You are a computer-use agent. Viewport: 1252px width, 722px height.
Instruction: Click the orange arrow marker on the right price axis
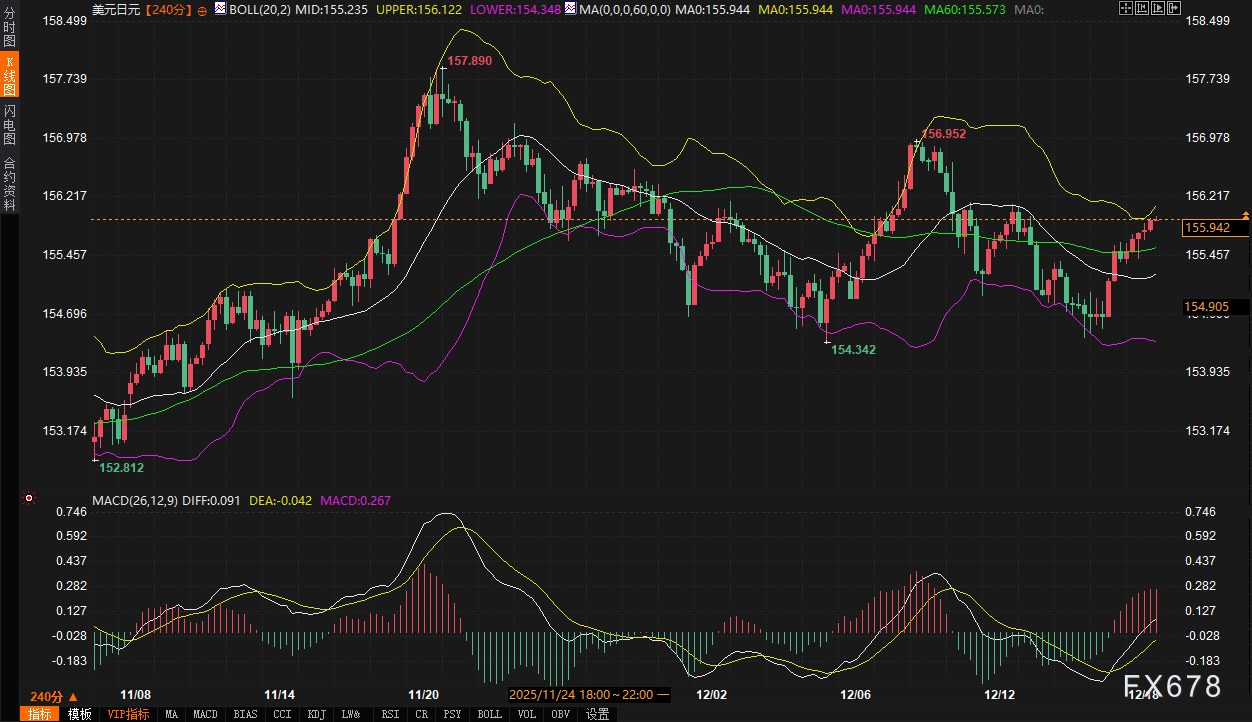tap(1246, 215)
